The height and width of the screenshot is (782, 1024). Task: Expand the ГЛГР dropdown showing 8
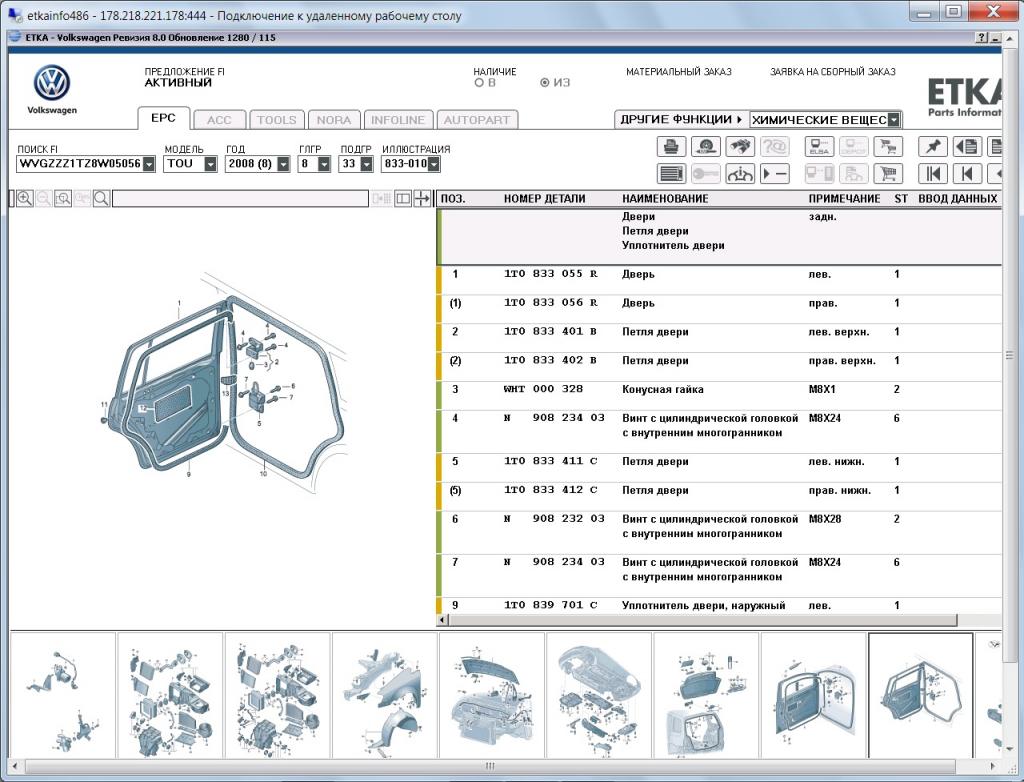(324, 164)
